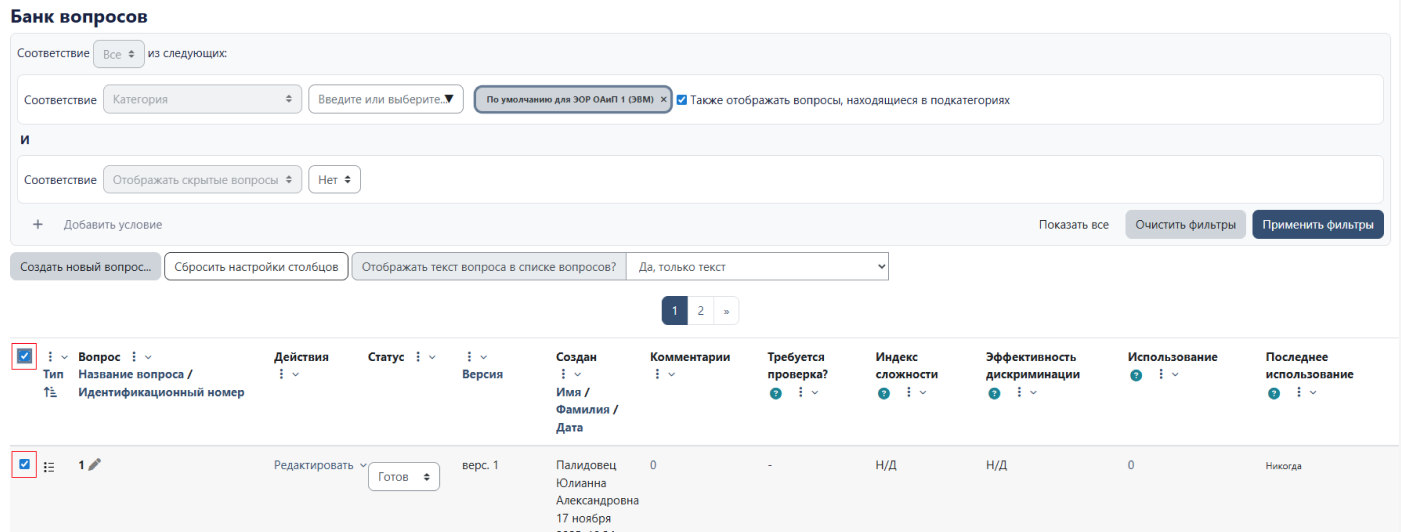The height and width of the screenshot is (532, 1401).
Task: Sort by the 'Имя' header link
Action: (569, 393)
